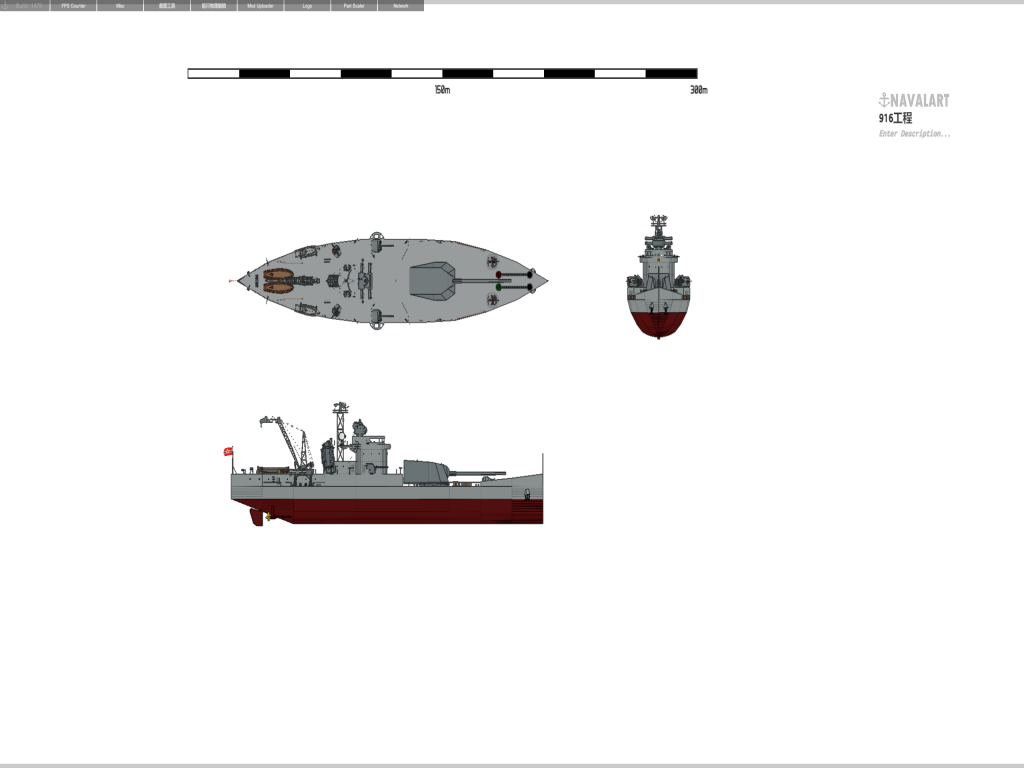
Task: Open the Part Scaler menu item
Action: tap(354, 6)
